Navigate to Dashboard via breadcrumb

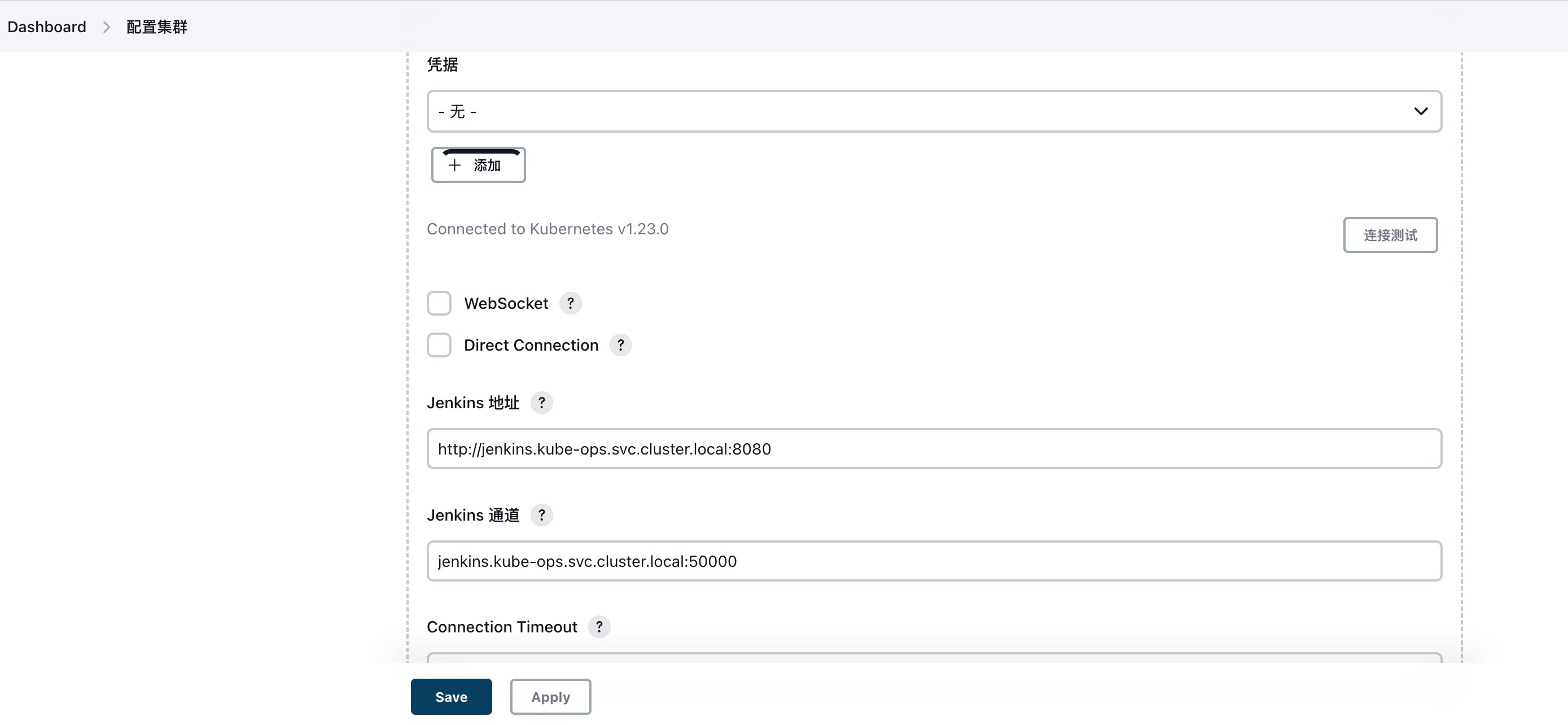point(46,26)
